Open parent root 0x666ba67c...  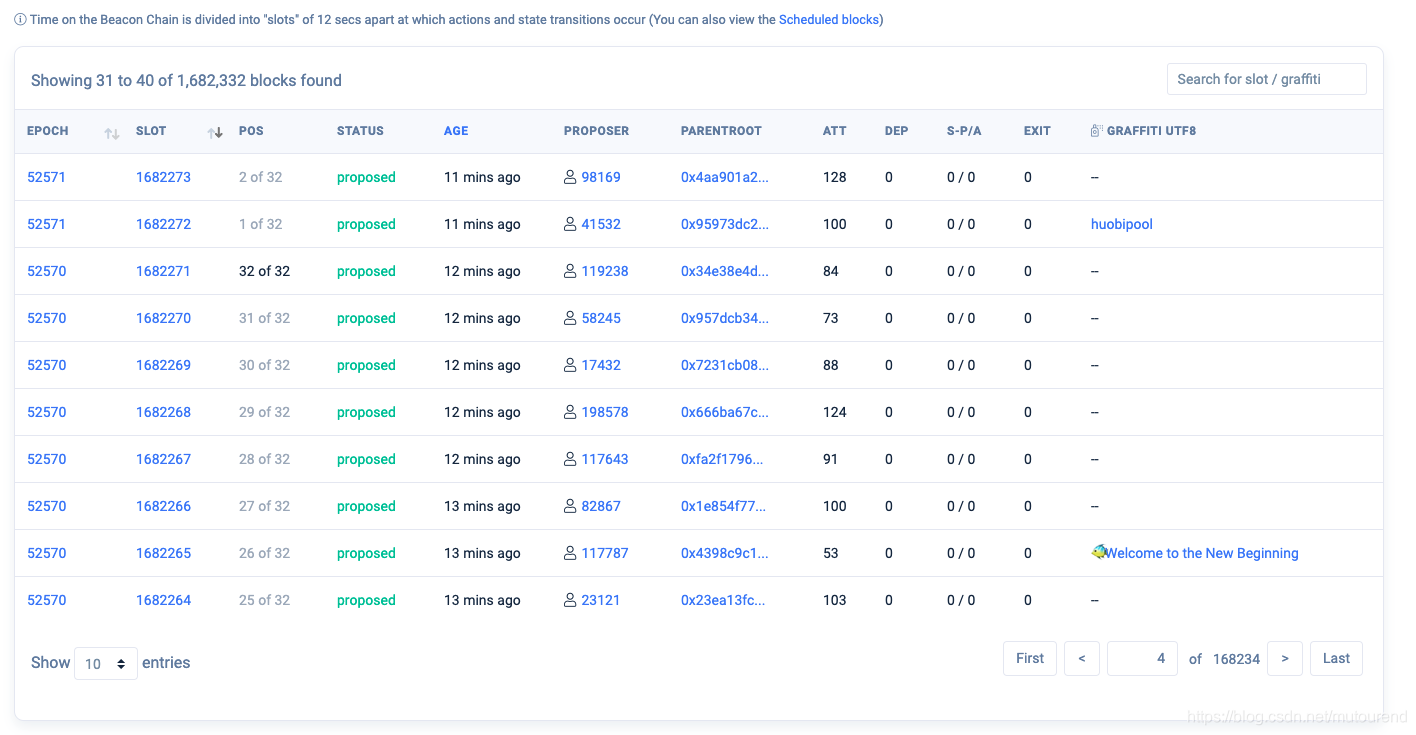[x=725, y=412]
